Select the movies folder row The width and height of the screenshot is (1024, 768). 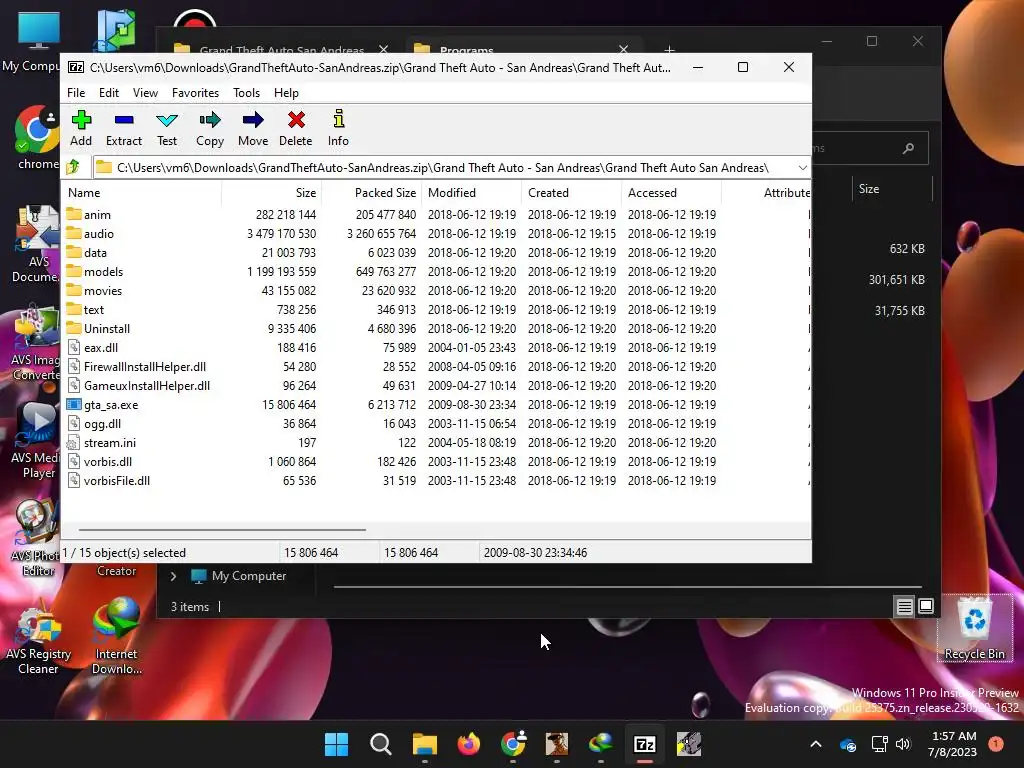tap(436, 291)
